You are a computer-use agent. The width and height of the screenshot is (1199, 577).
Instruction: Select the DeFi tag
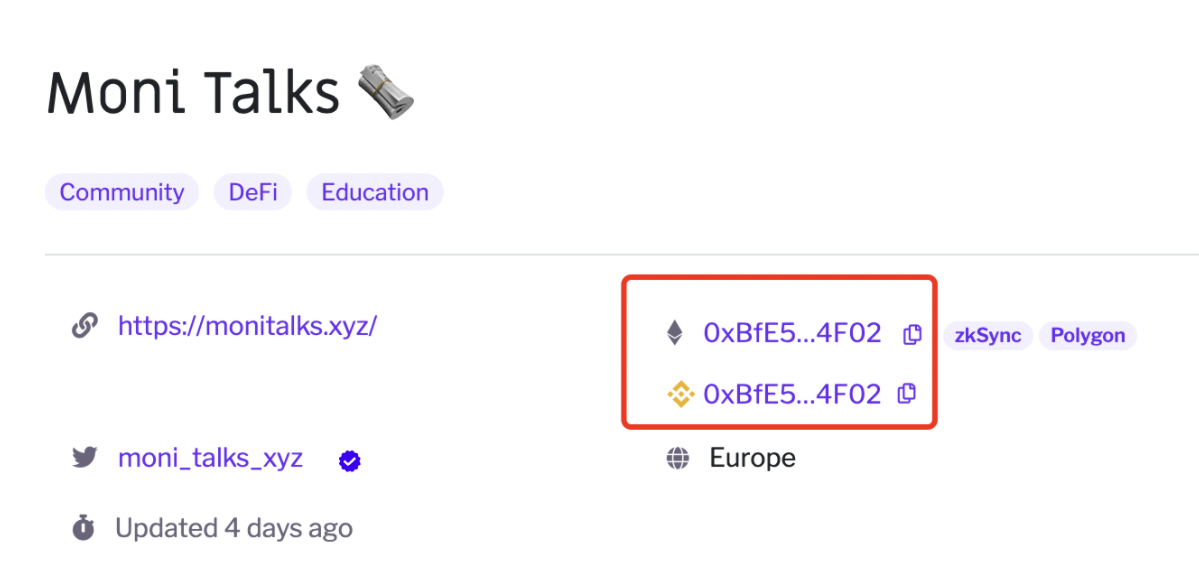253,192
